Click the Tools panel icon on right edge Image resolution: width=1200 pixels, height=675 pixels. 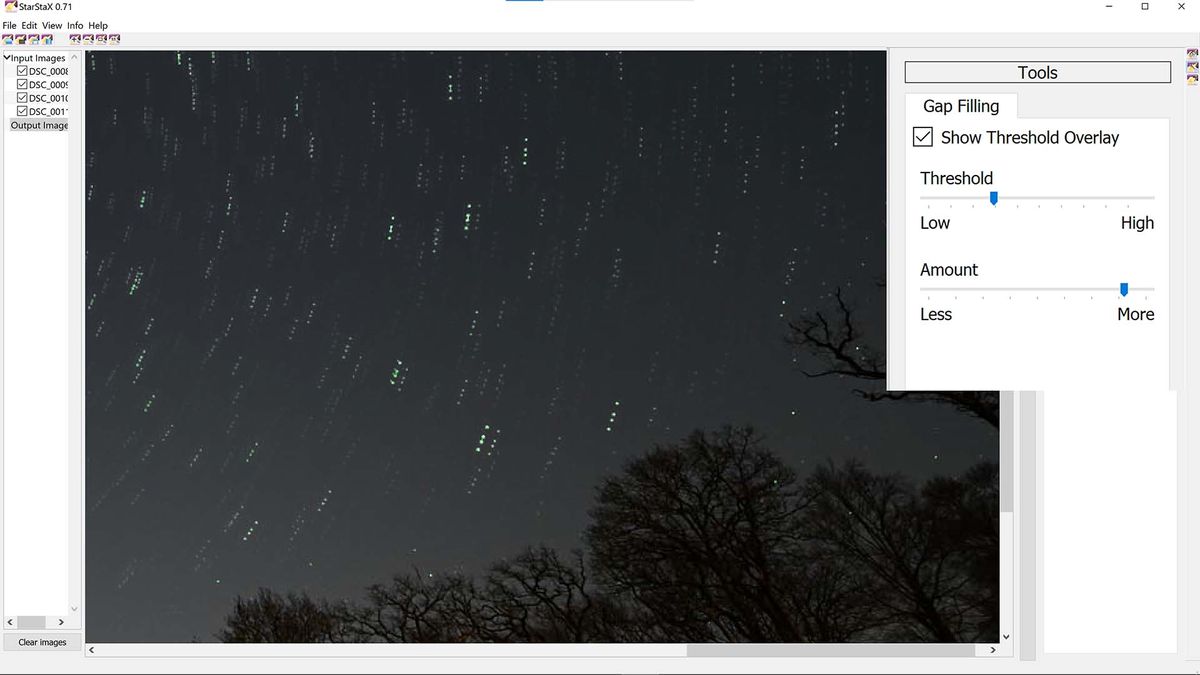coord(1193,66)
